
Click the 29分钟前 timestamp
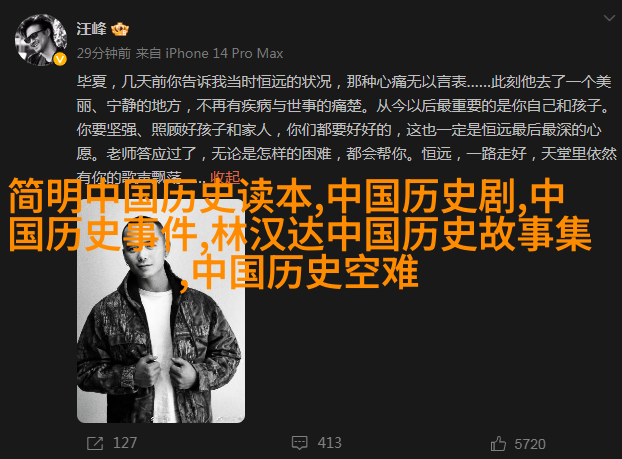(x=104, y=53)
